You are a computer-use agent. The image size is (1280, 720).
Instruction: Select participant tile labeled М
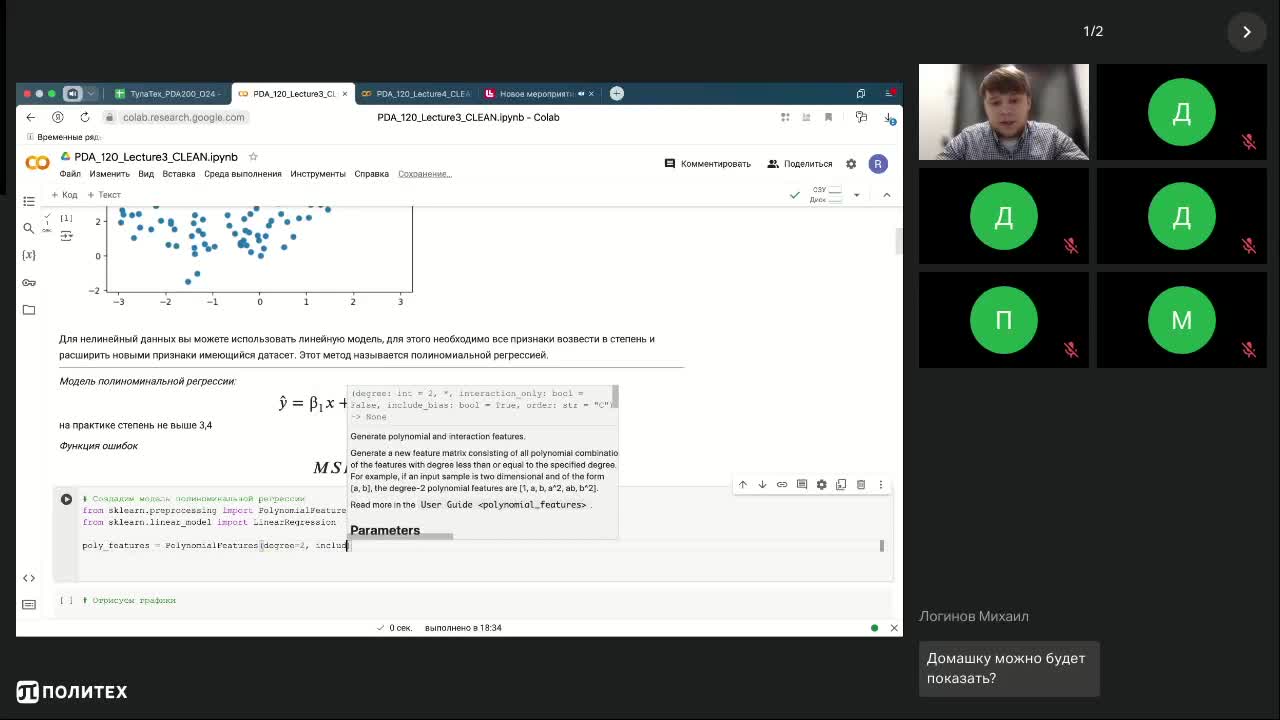pyautogui.click(x=1182, y=320)
